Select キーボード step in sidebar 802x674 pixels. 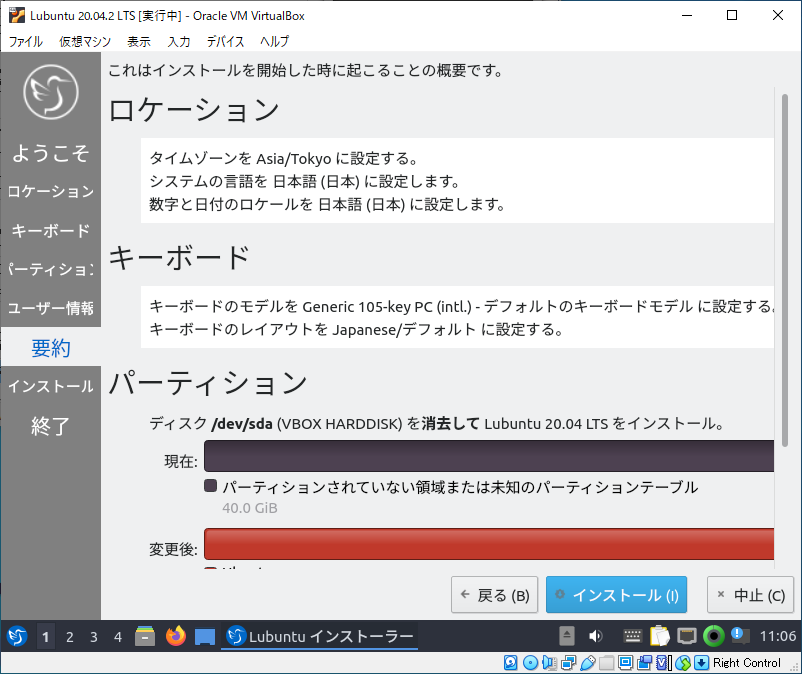pos(51,231)
